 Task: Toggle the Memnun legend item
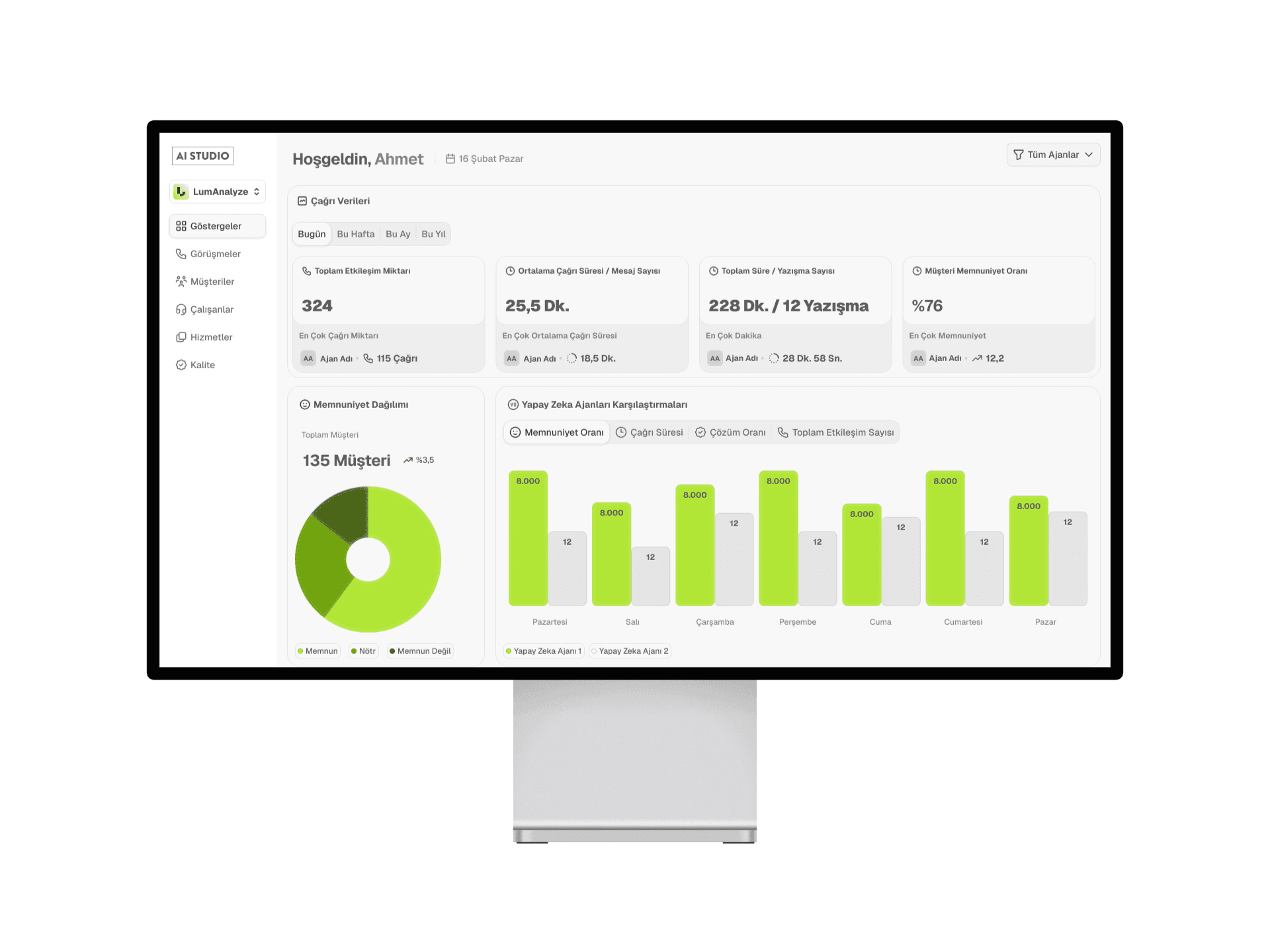click(x=317, y=651)
